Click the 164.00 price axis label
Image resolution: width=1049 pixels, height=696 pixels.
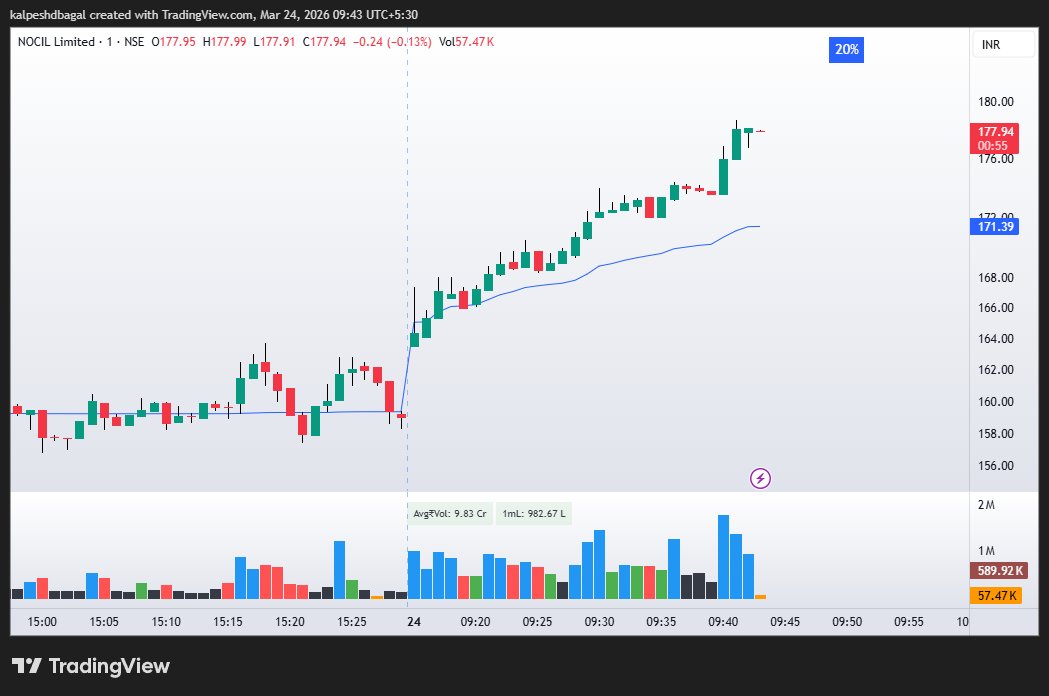tap(995, 339)
